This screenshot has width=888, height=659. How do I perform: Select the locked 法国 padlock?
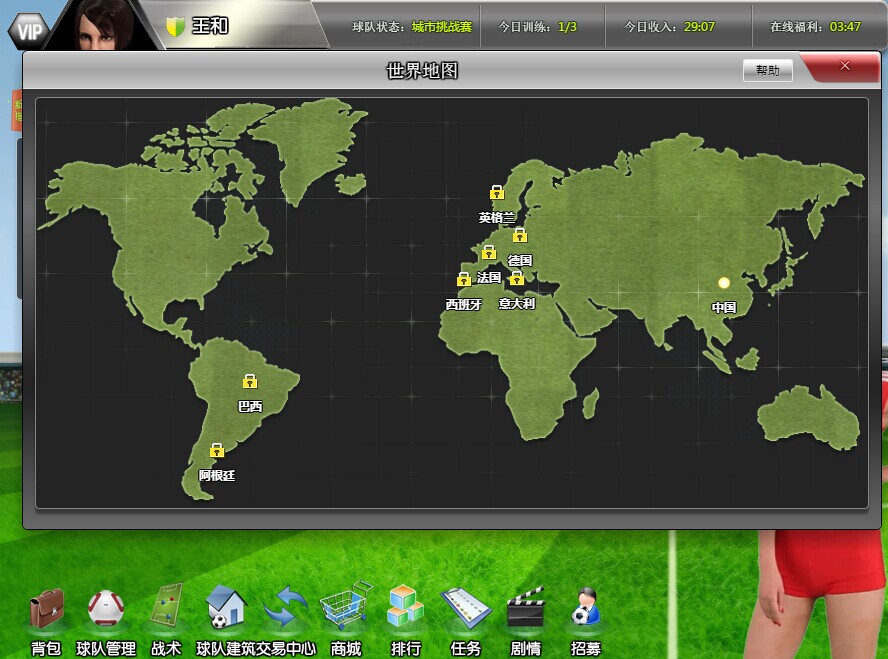489,253
